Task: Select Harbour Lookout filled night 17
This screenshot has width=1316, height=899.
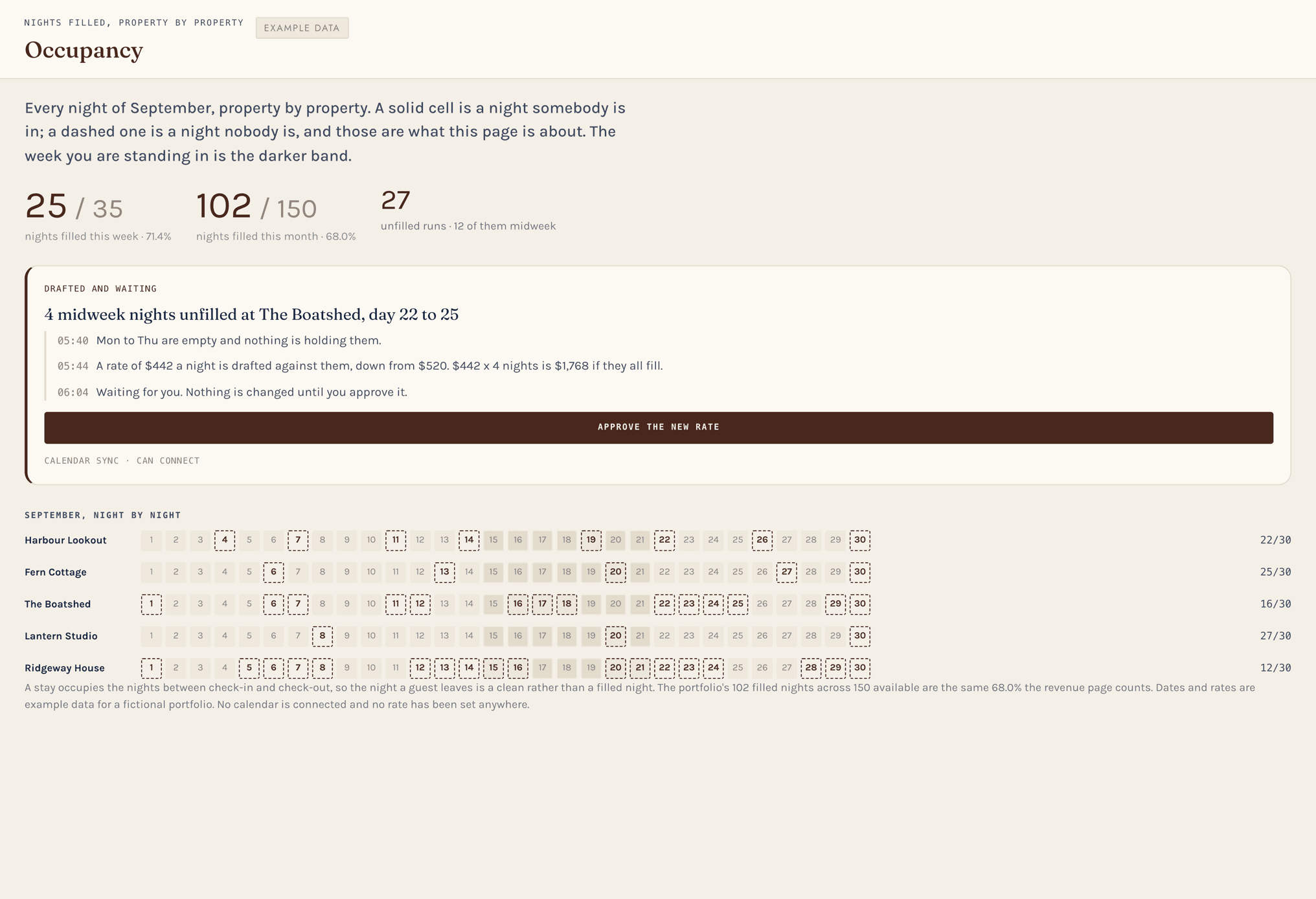Action: 542,540
